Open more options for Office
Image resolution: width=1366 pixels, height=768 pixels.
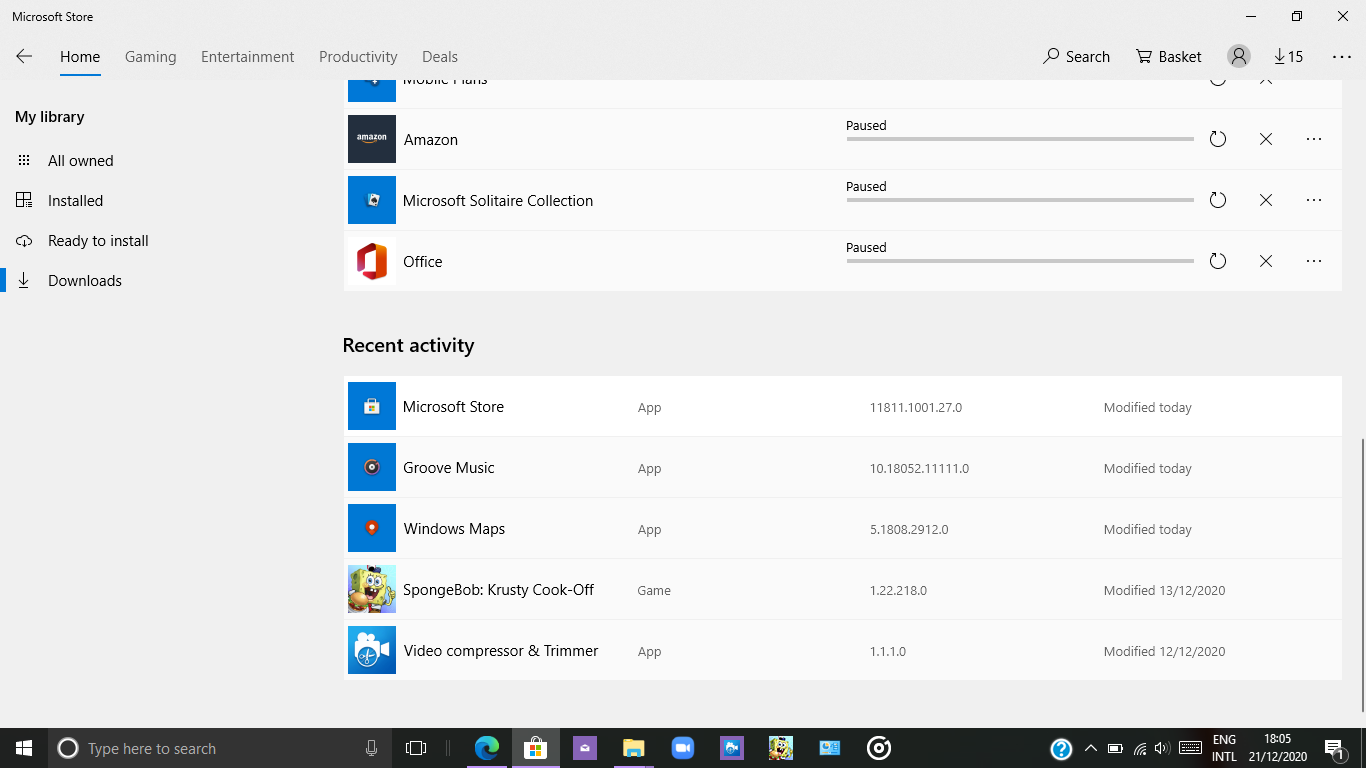[x=1314, y=262]
